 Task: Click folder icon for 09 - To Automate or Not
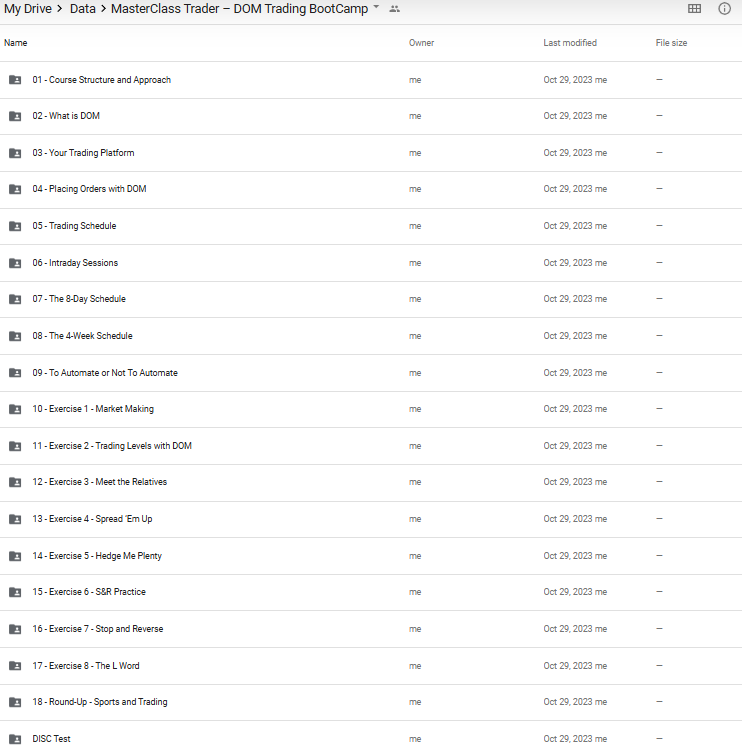tap(15, 373)
